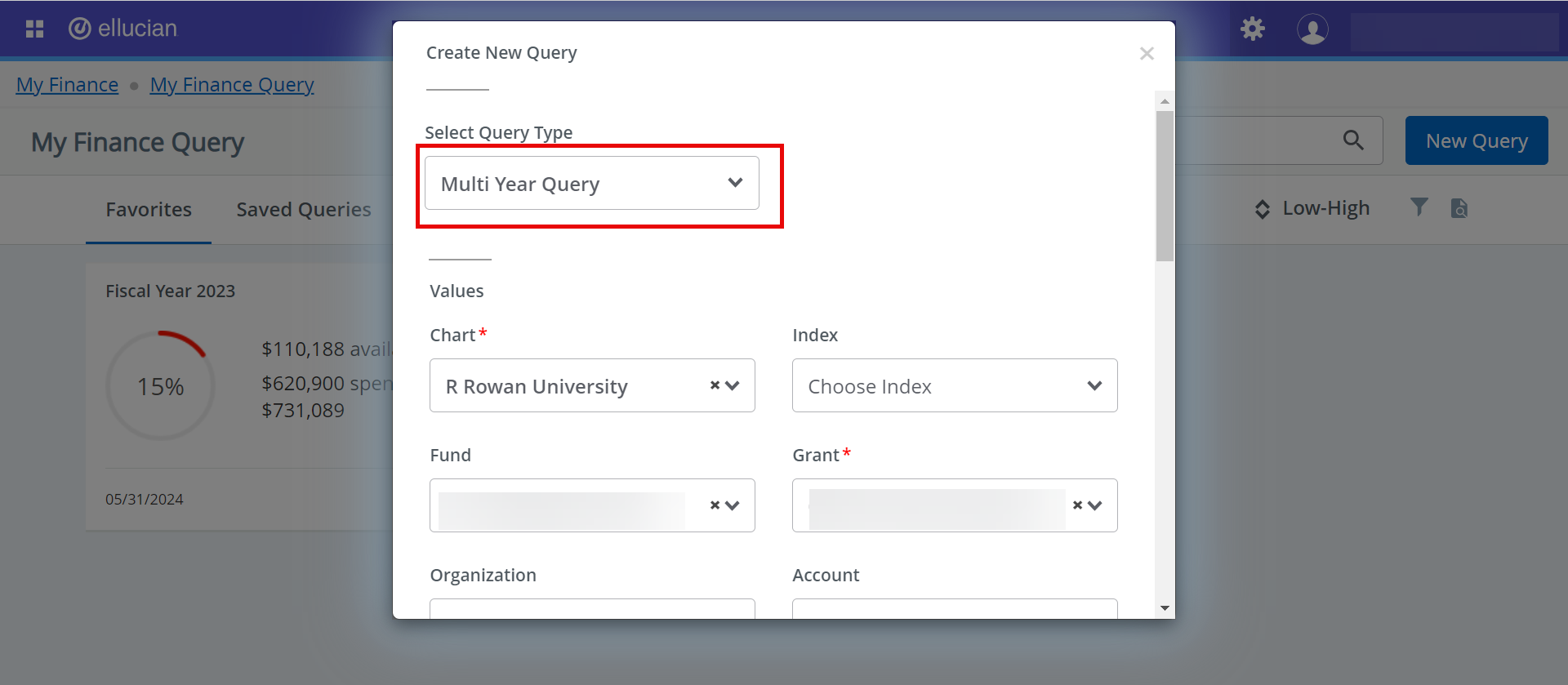Close the Create New Query dialog
This screenshot has height=685, width=1568.
tap(1147, 54)
